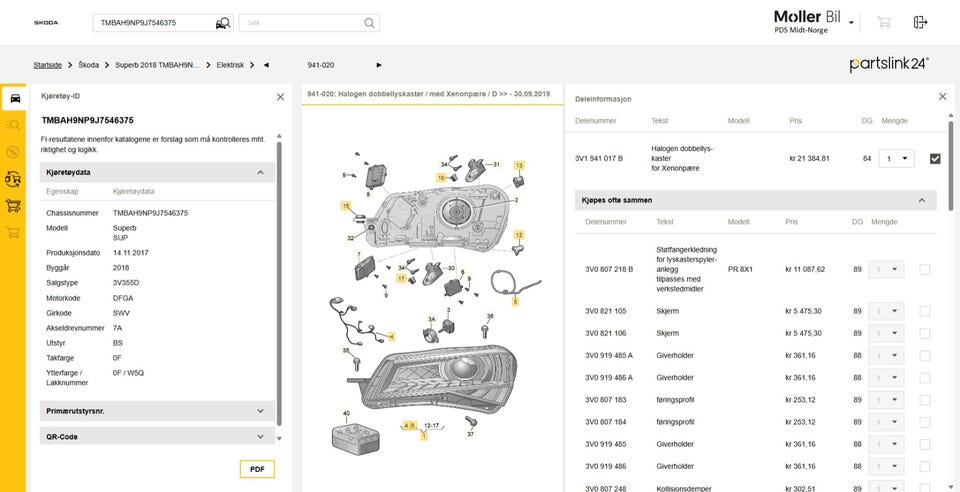Screen dimensions: 960x492
Task: Open quantity dropdown for 3V0 807 184
Action: coord(886,422)
